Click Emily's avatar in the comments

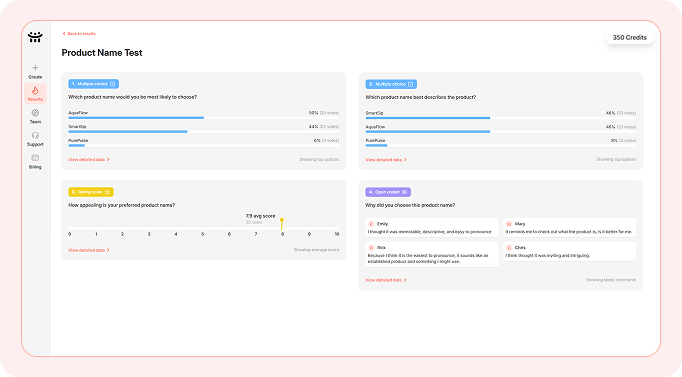[x=371, y=224]
